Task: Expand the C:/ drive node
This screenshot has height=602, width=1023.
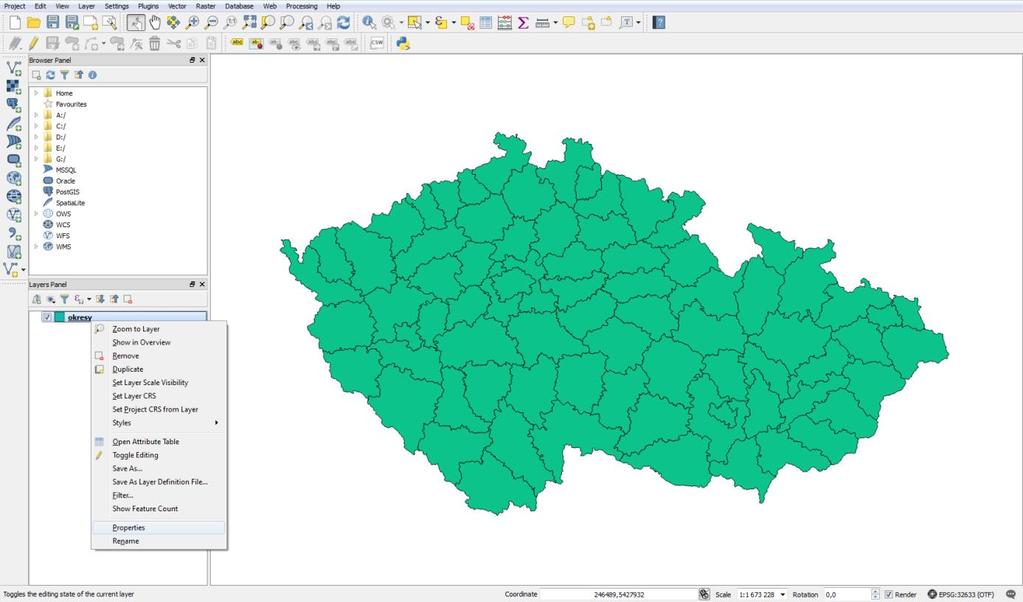Action: 36,126
